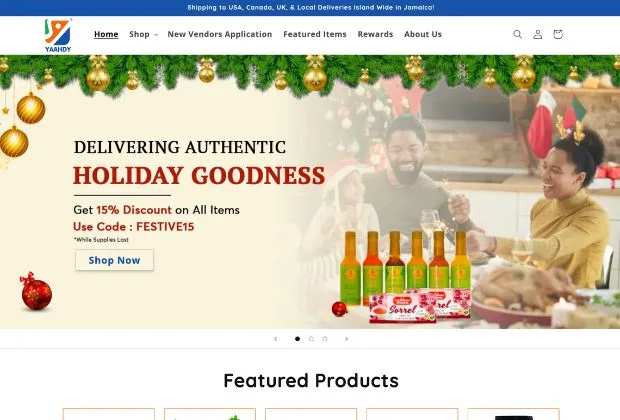Viewport: 620px width, 420px height.
Task: Select the third slideshow dot
Action: (325, 339)
